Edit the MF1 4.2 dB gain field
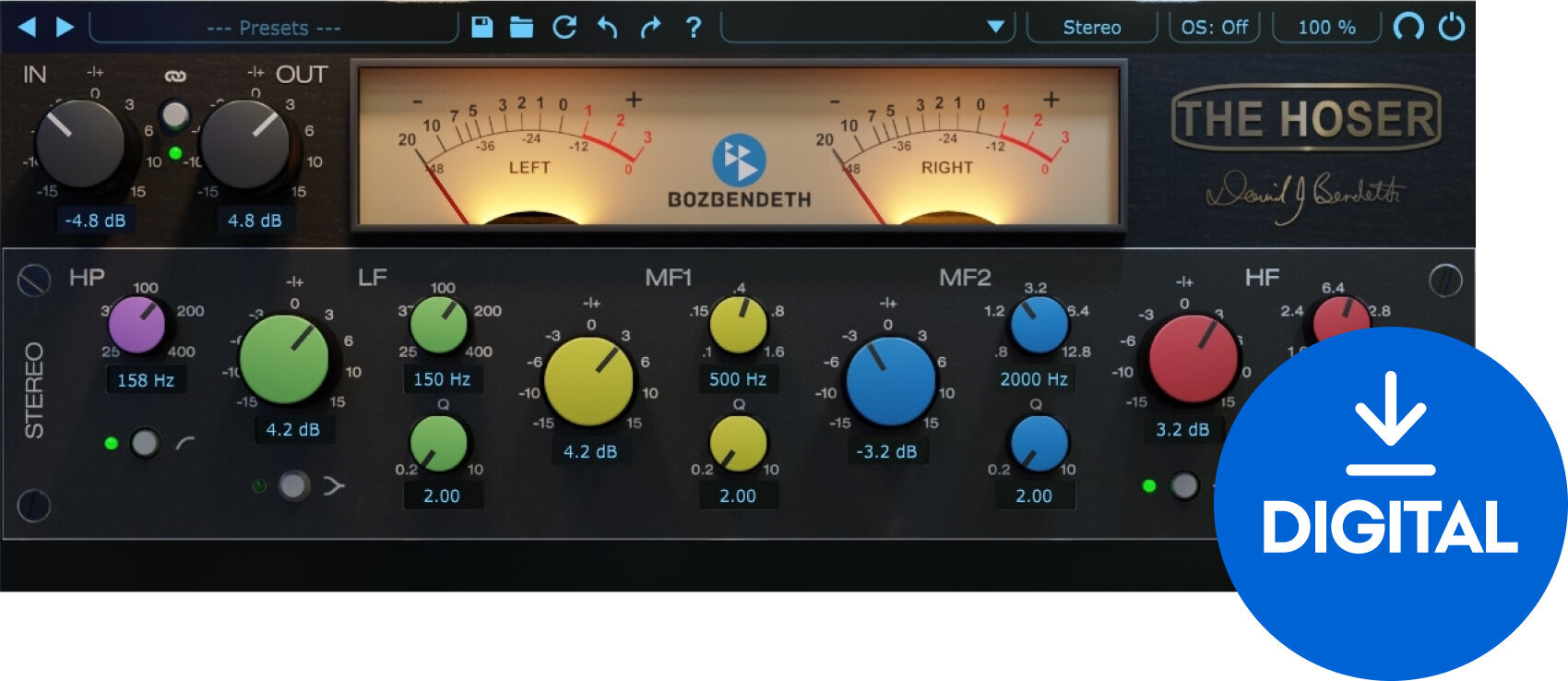The height and width of the screenshot is (681, 1568). pyautogui.click(x=590, y=452)
